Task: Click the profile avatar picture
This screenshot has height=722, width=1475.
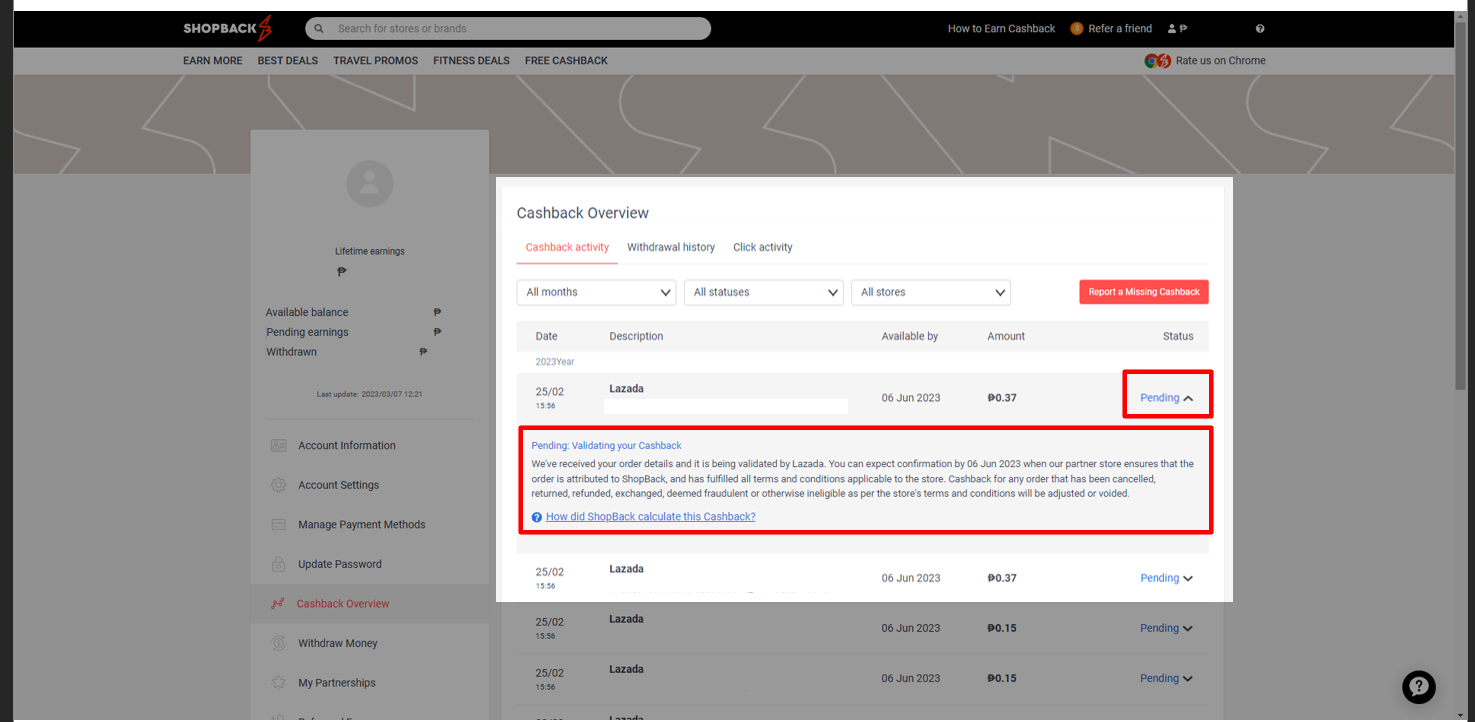Action: click(x=369, y=183)
